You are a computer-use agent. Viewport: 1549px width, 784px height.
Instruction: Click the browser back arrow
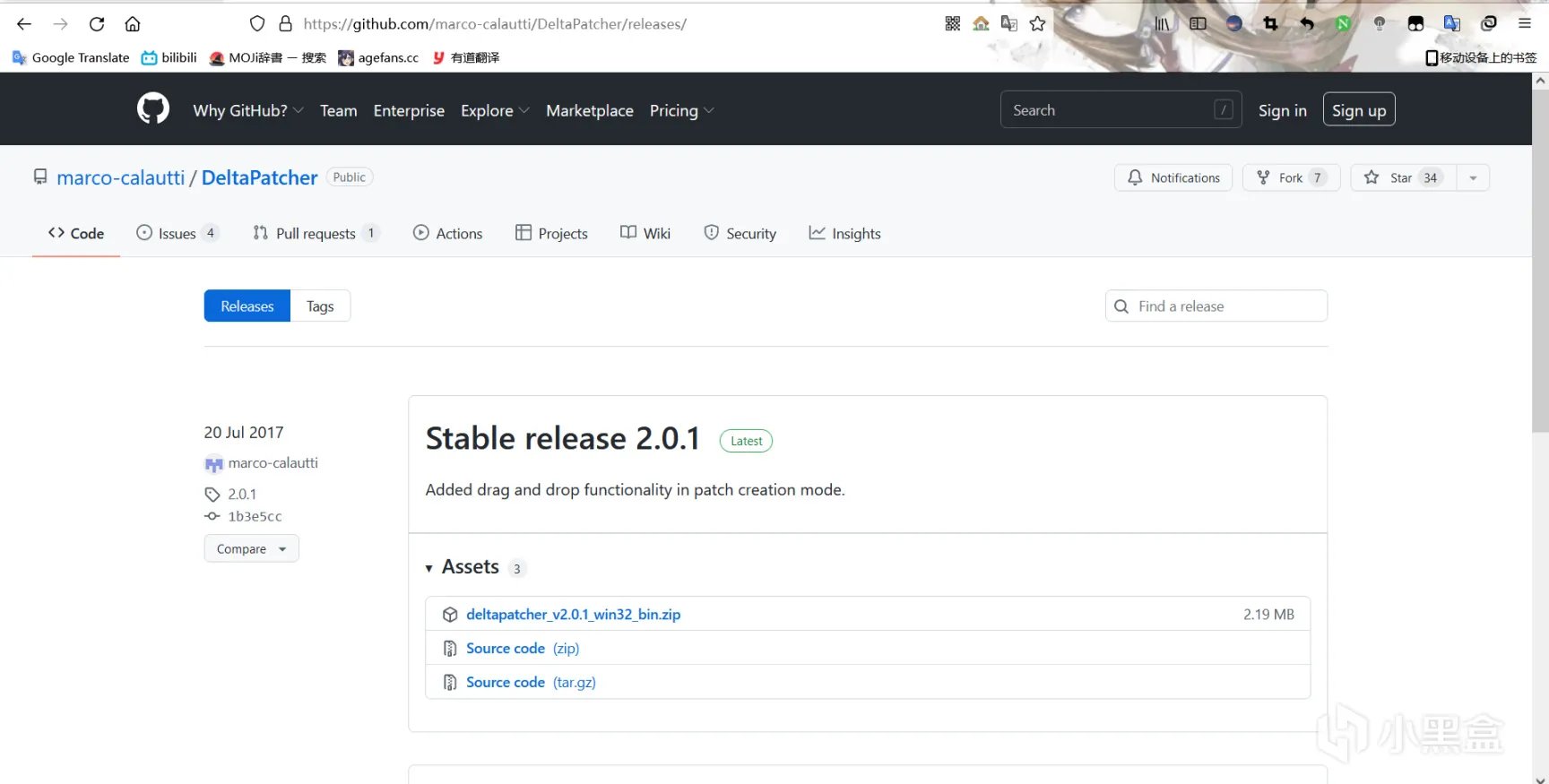tap(24, 24)
